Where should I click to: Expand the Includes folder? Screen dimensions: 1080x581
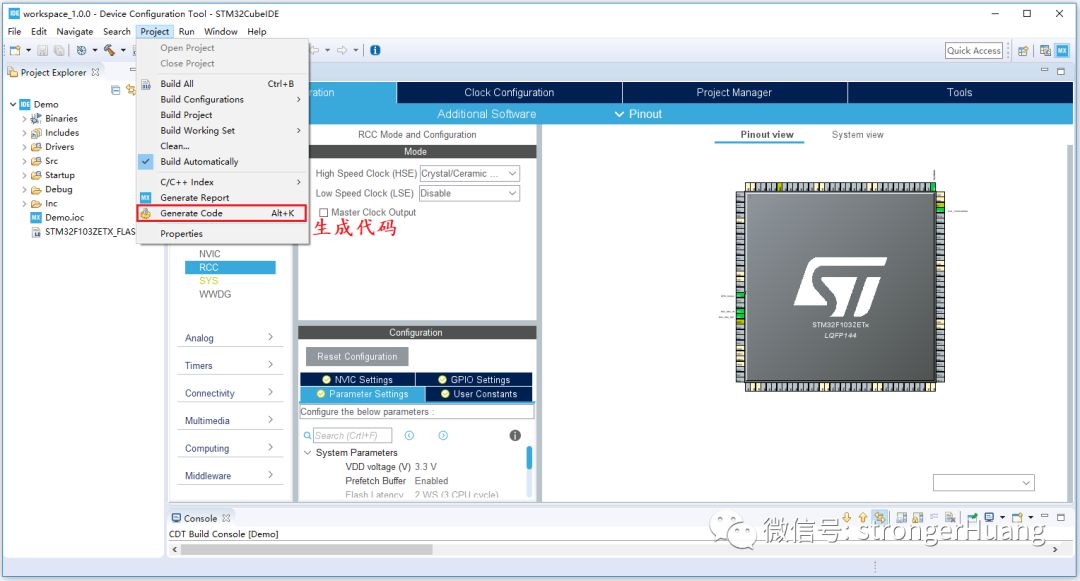tap(24, 133)
